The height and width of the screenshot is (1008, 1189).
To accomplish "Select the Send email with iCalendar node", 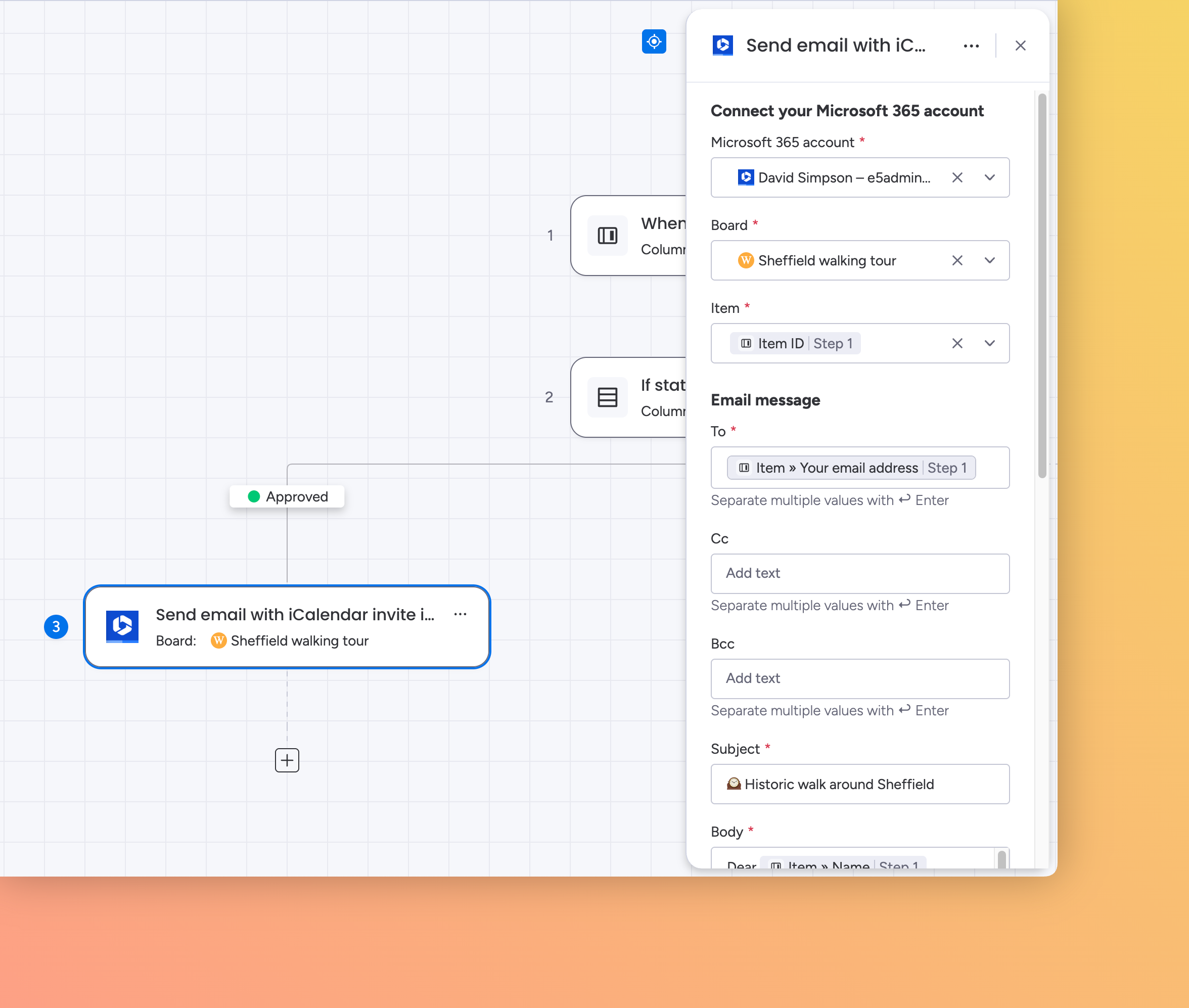I will pos(287,627).
